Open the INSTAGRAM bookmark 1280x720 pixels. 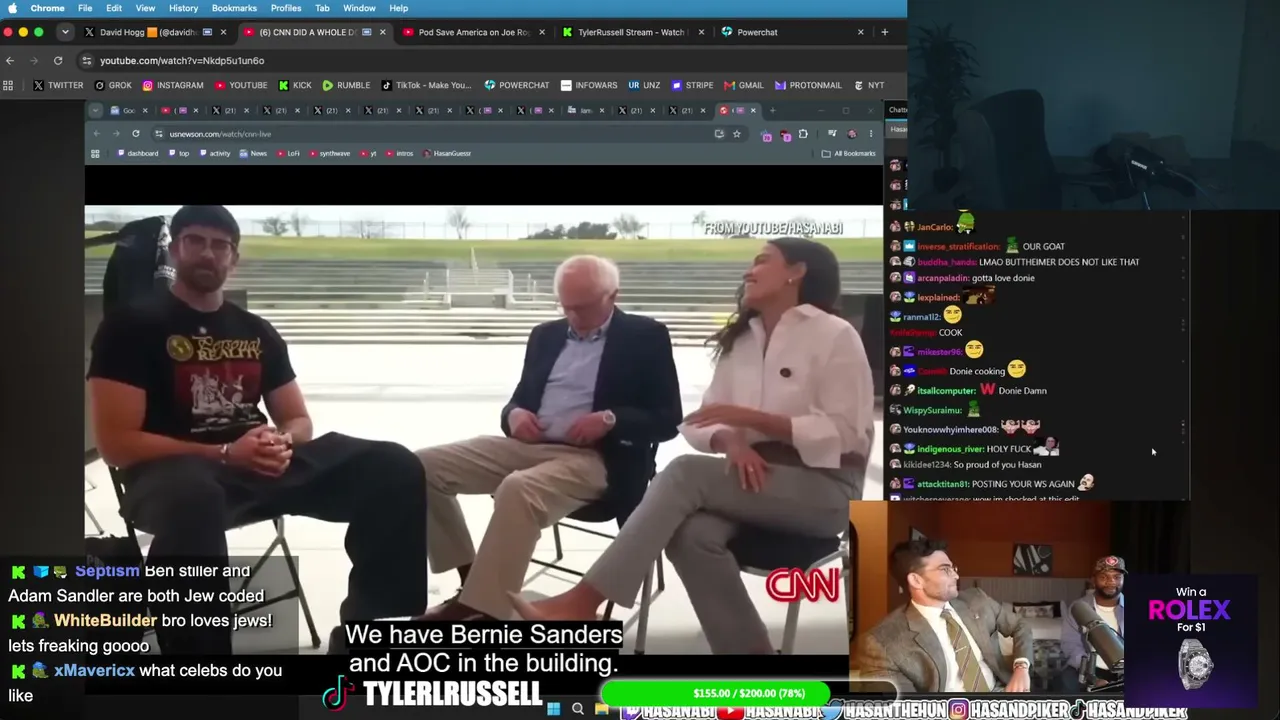pos(173,85)
